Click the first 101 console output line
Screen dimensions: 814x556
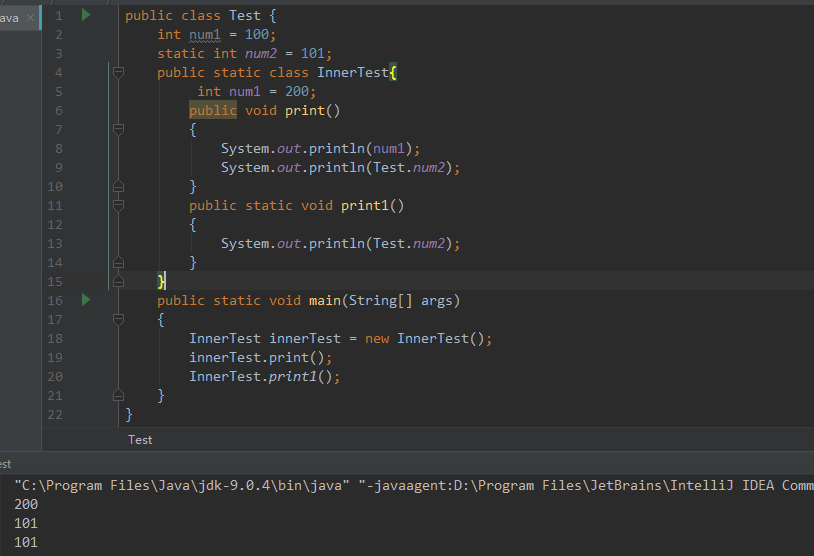point(26,523)
